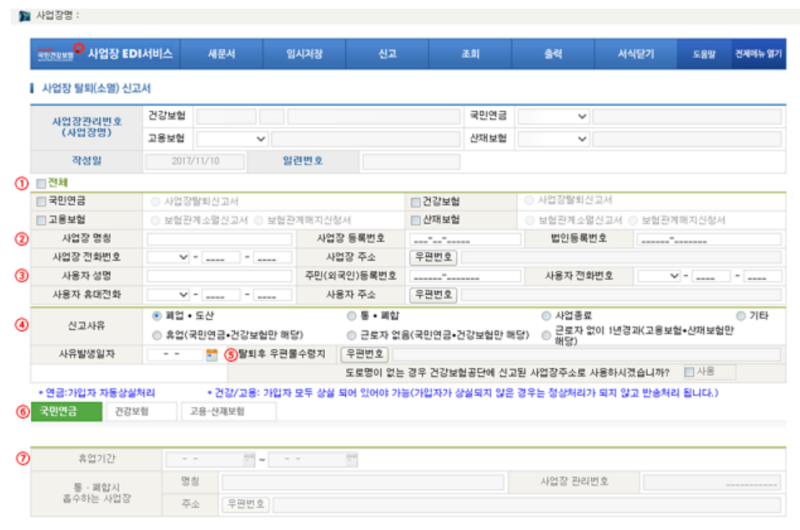Check the 국민연금 checkbox
800x530 pixels.
(x=41, y=201)
